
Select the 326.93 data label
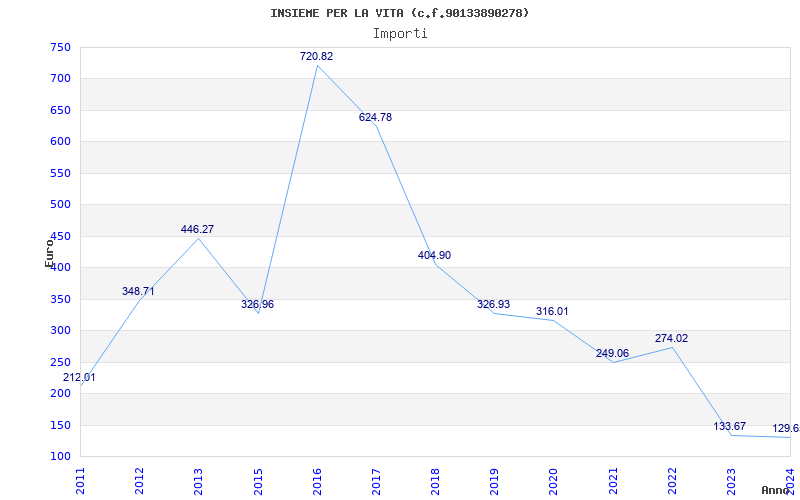[493, 304]
